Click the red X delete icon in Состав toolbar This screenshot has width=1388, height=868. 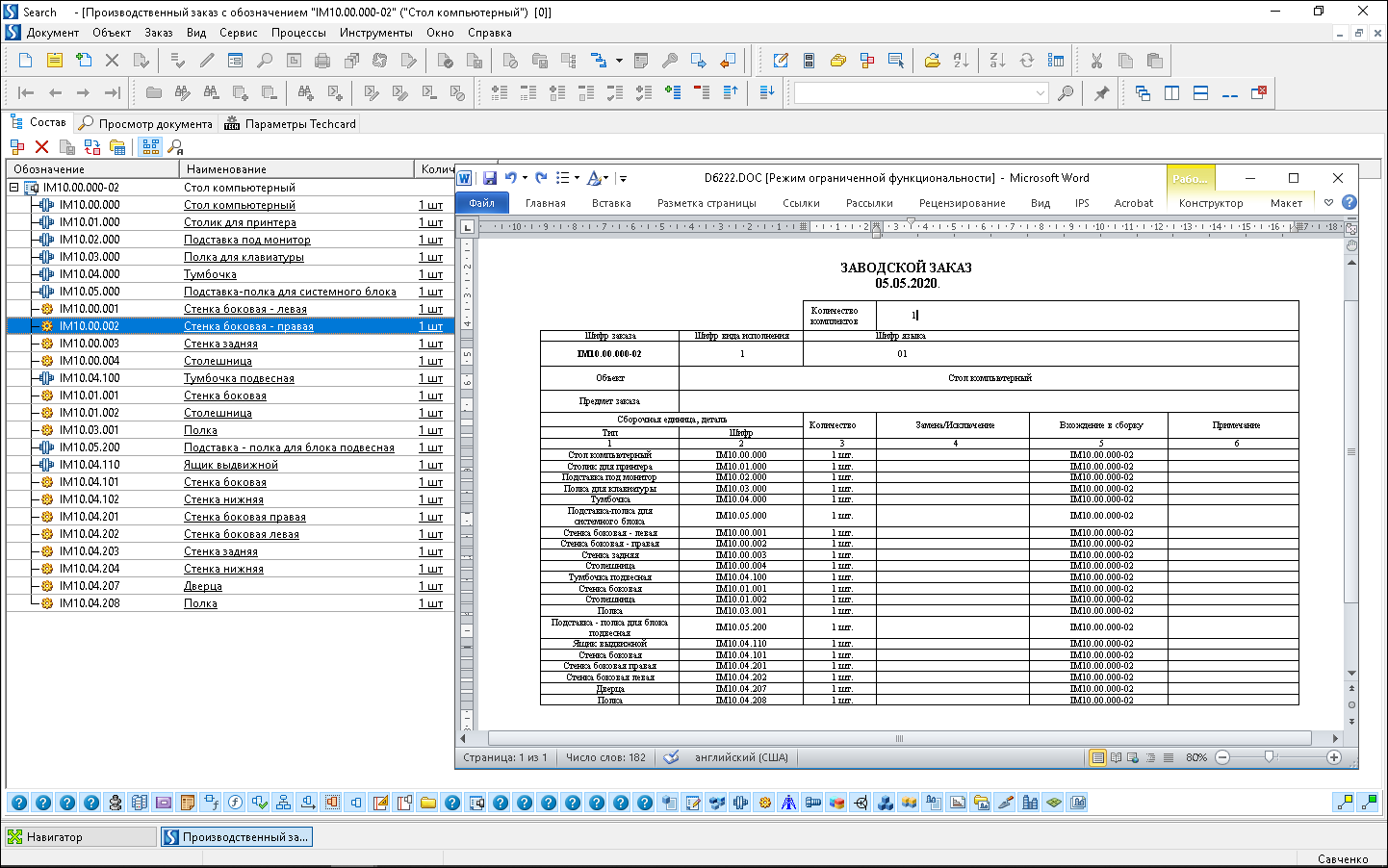pos(41,147)
